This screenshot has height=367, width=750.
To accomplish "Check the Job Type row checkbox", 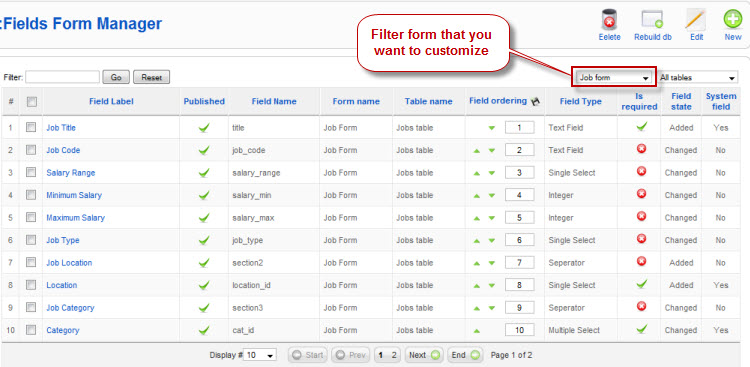I will [x=31, y=240].
